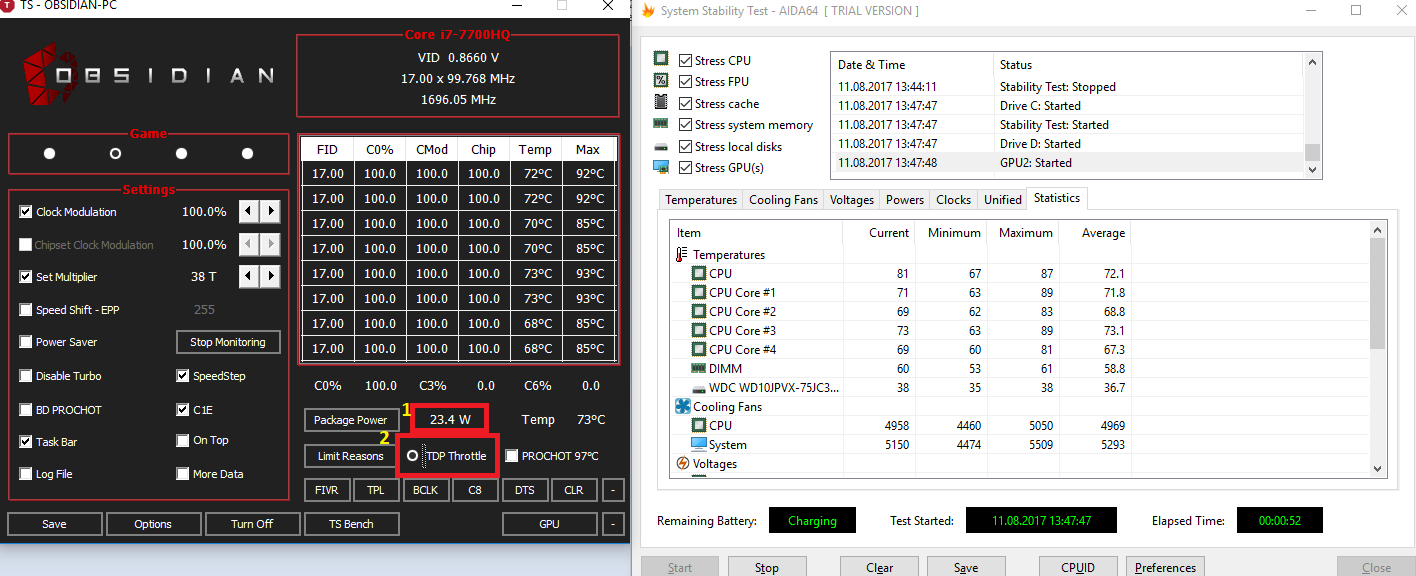1416x576 pixels.
Task: Disable the SpeedStep checkbox
Action: pos(183,376)
